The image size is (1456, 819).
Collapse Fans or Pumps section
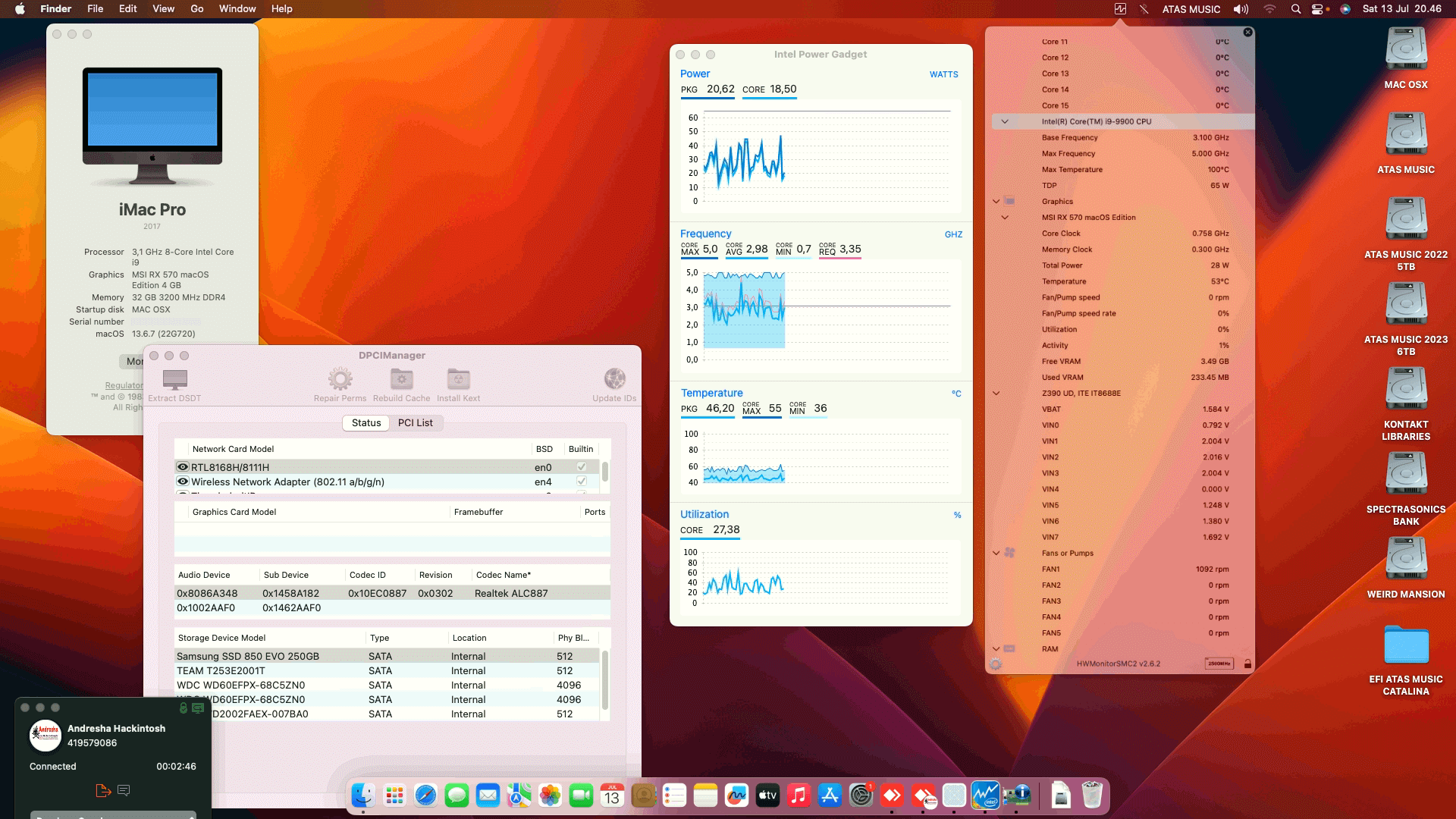[x=996, y=554]
